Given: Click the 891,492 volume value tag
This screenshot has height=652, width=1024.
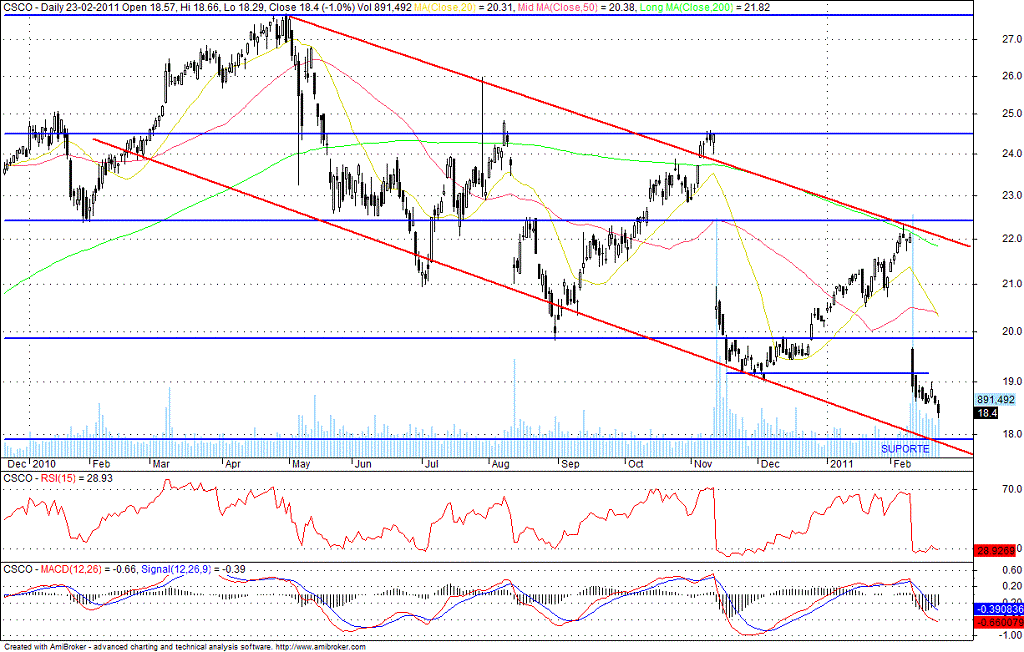Looking at the screenshot, I should pos(996,399).
